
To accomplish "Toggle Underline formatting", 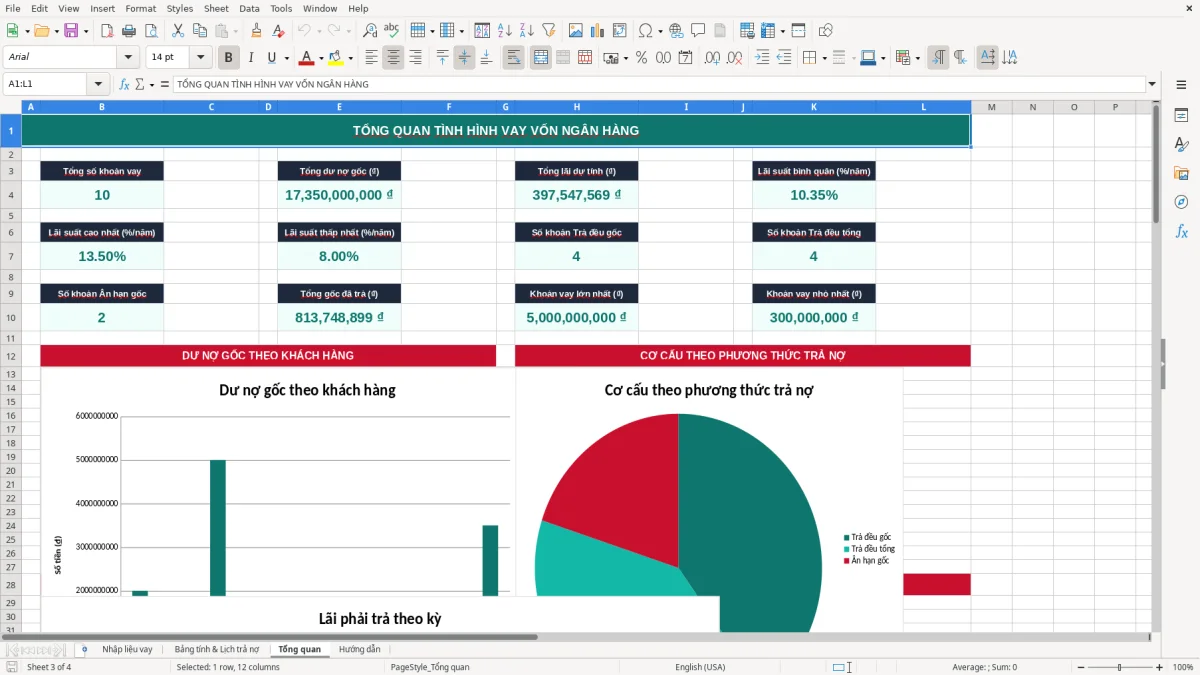I will [271, 58].
